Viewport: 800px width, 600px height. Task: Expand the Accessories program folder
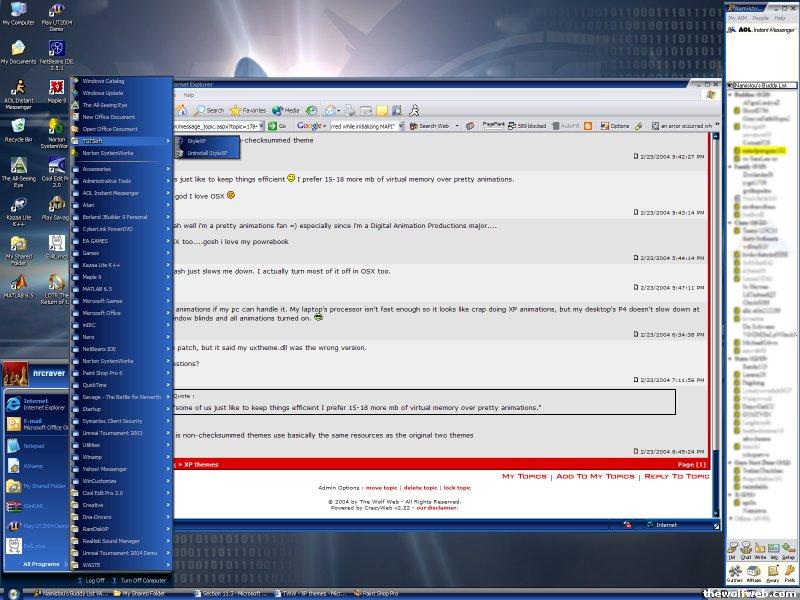coord(120,169)
